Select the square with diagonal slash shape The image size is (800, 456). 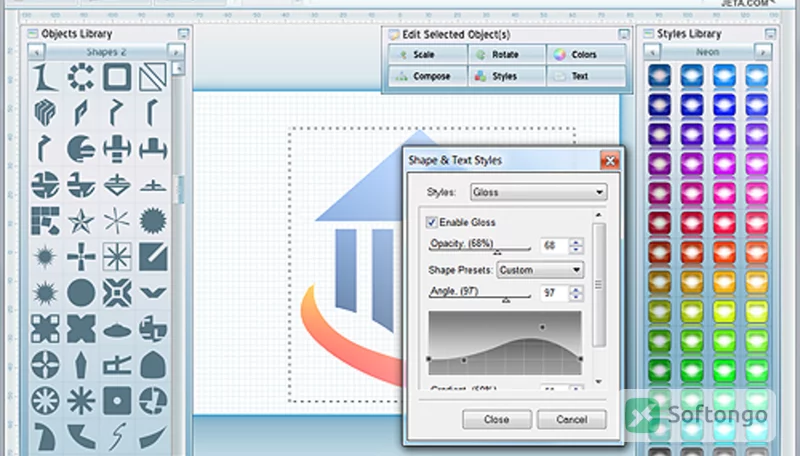153,257
